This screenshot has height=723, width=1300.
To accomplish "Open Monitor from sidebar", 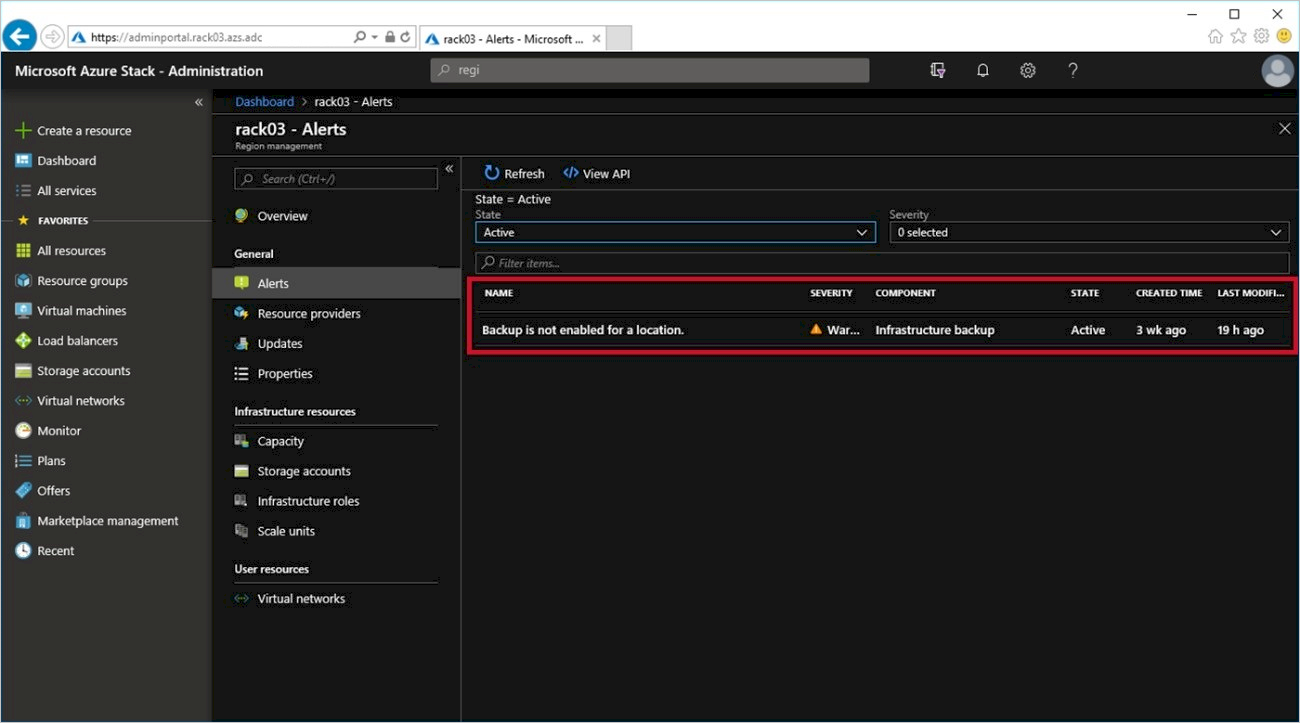I will 59,431.
